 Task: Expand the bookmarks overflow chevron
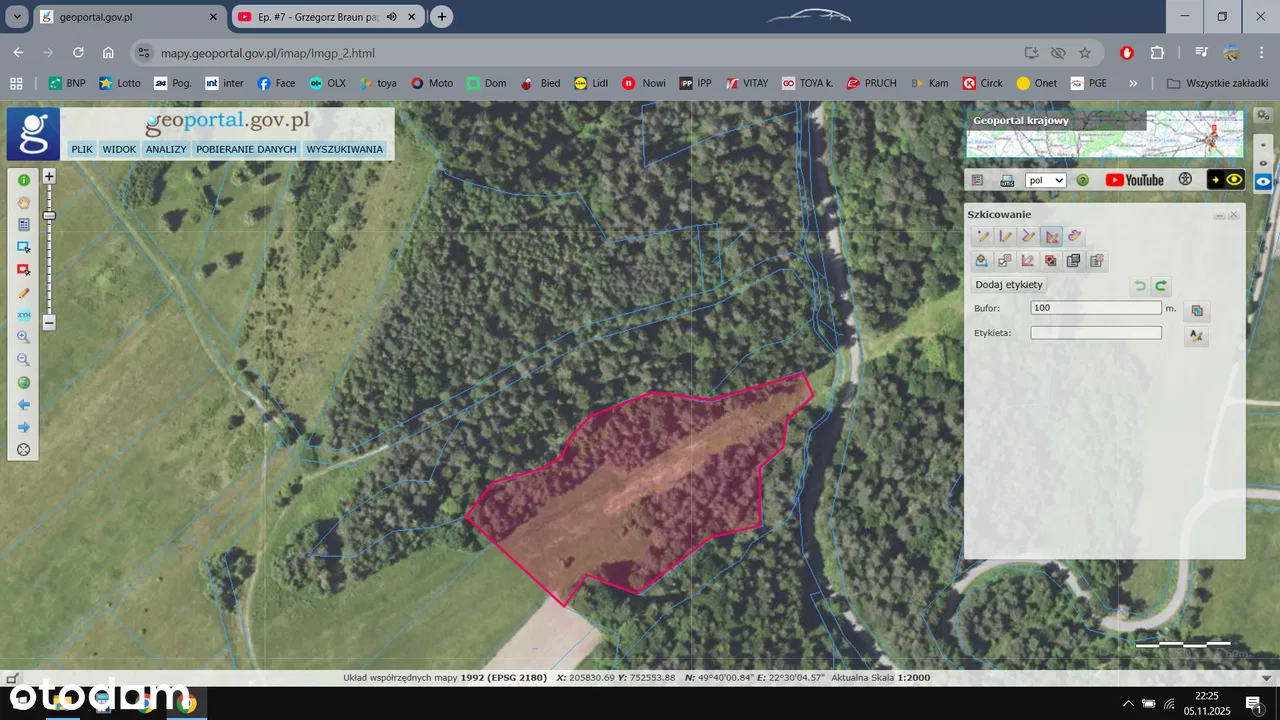(x=1133, y=83)
